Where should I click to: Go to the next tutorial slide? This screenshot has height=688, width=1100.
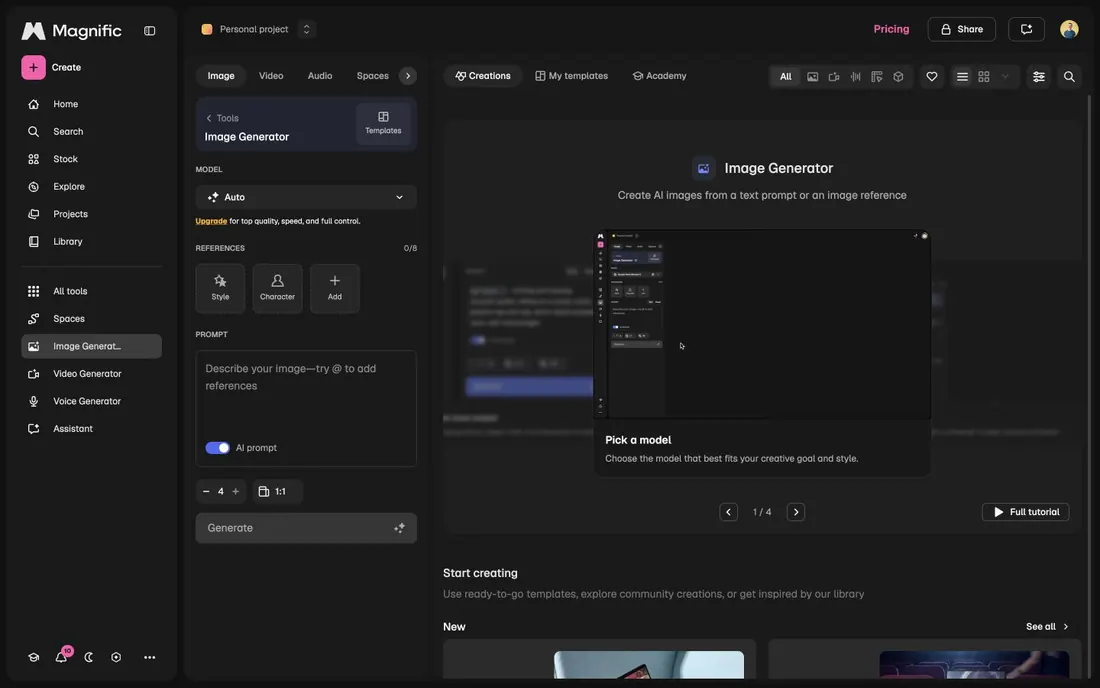coord(796,512)
